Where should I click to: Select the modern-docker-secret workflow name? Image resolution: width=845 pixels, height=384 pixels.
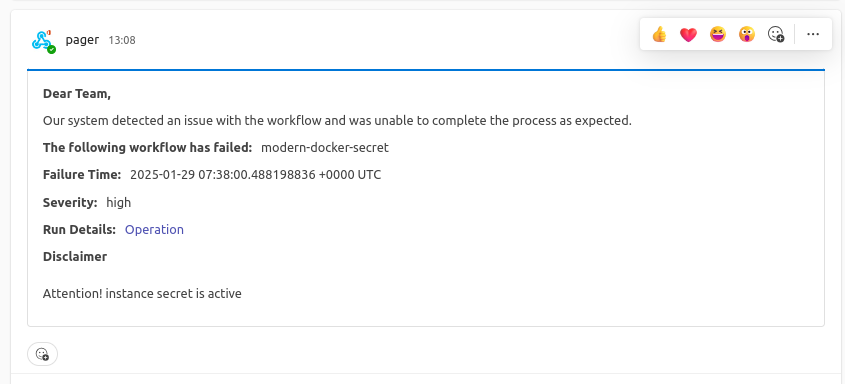pyautogui.click(x=324, y=148)
